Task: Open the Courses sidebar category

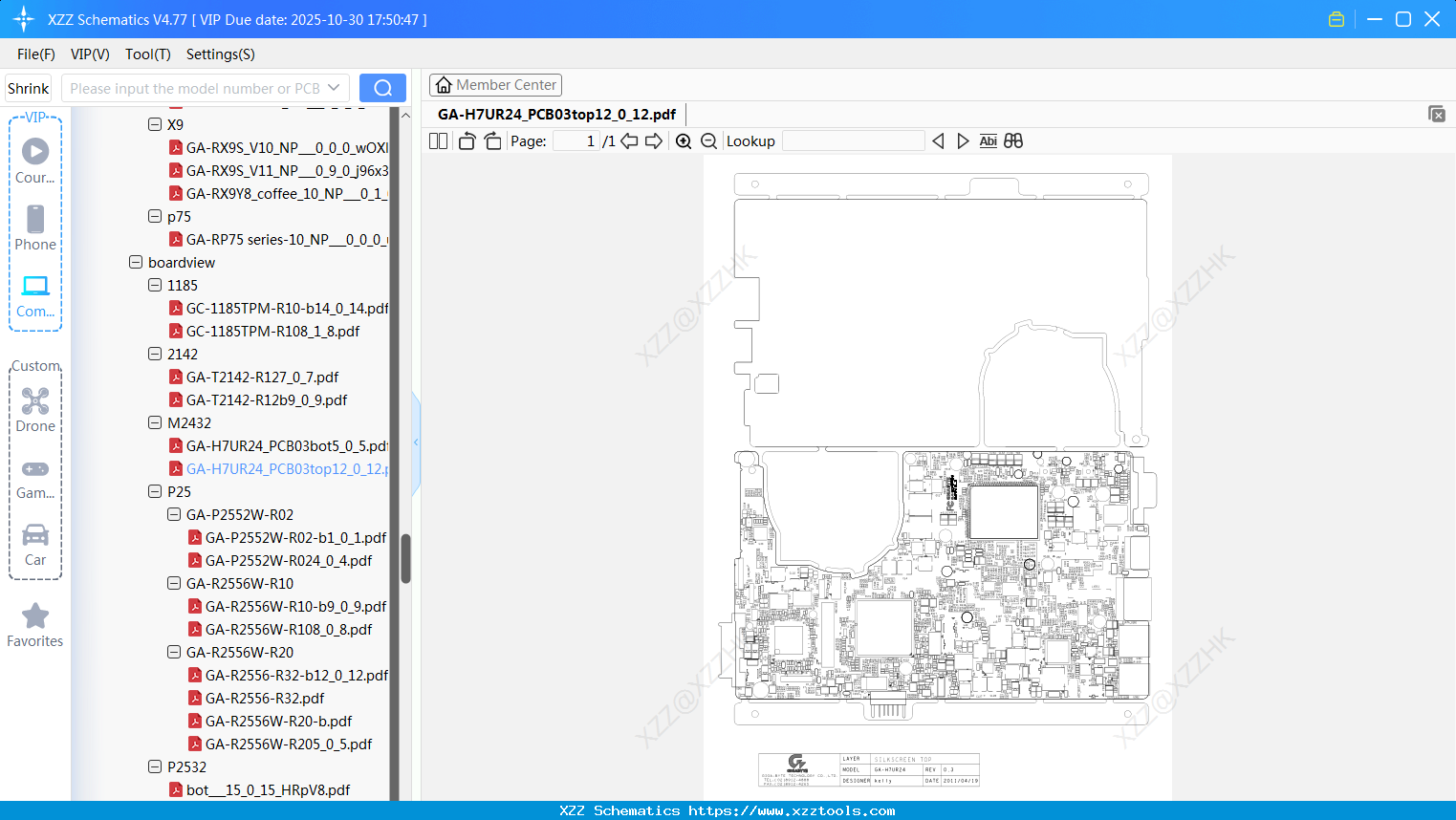Action: pos(35,161)
